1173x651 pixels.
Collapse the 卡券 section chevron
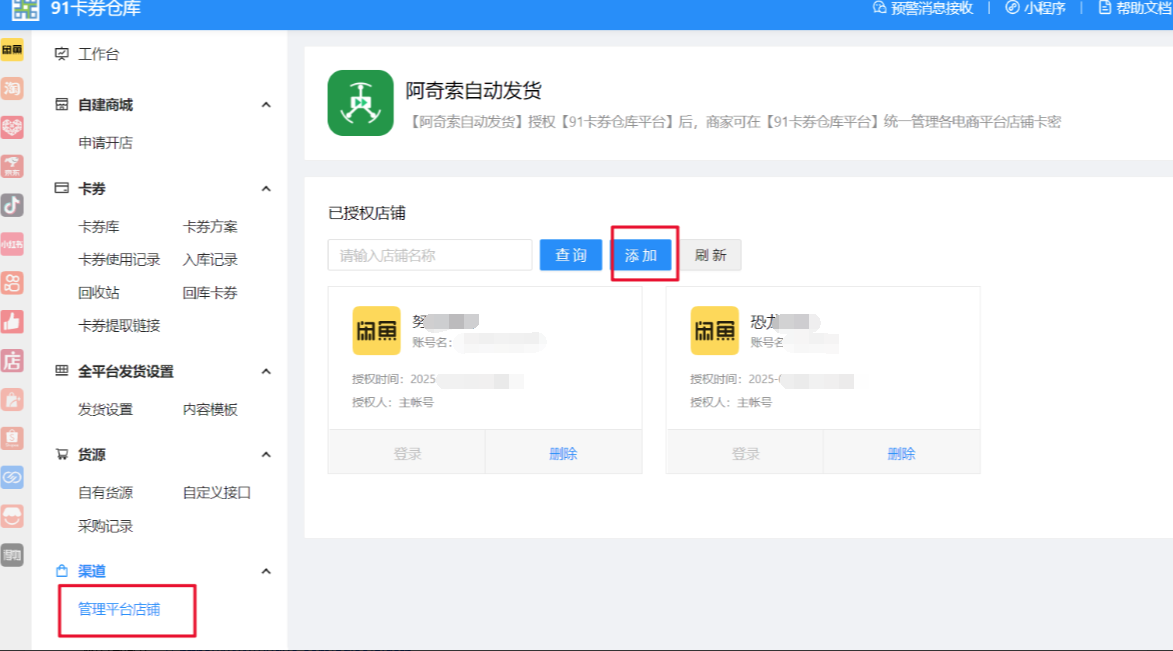[266, 189]
